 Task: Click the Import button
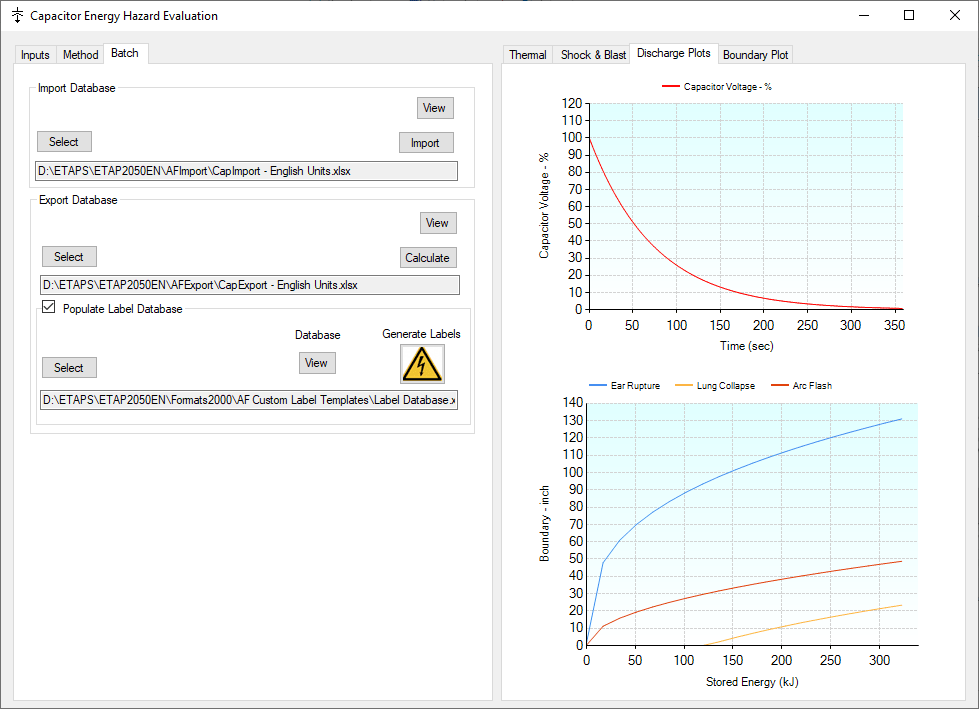(426, 142)
